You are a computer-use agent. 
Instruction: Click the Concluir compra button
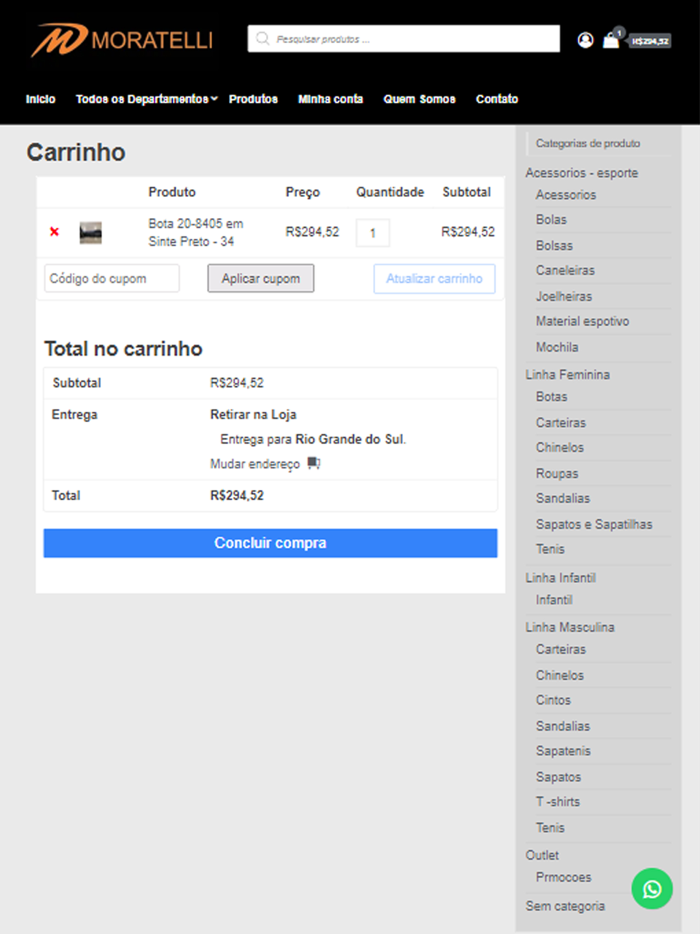click(270, 543)
